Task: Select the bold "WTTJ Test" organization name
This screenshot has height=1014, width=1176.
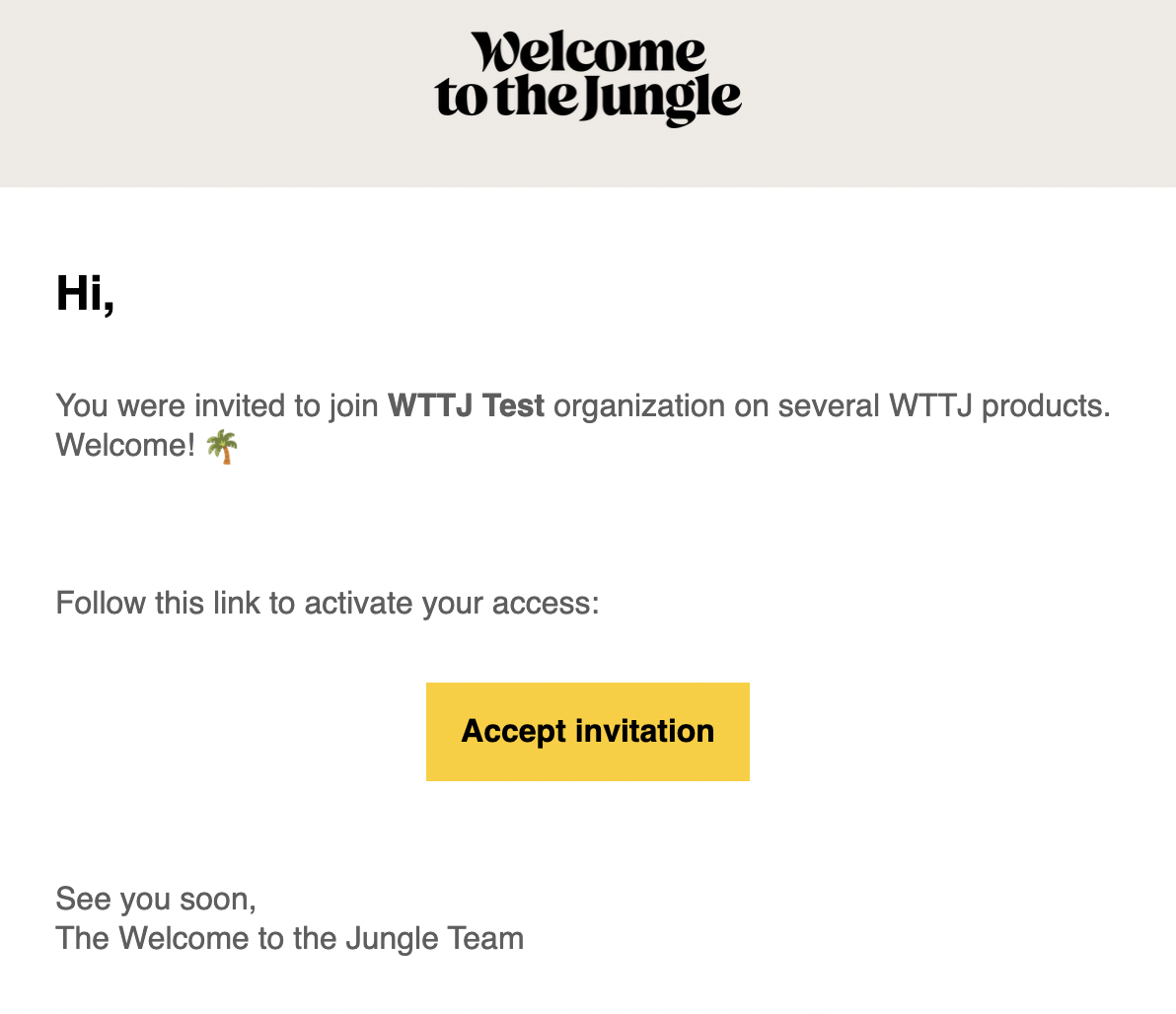Action: (x=466, y=405)
